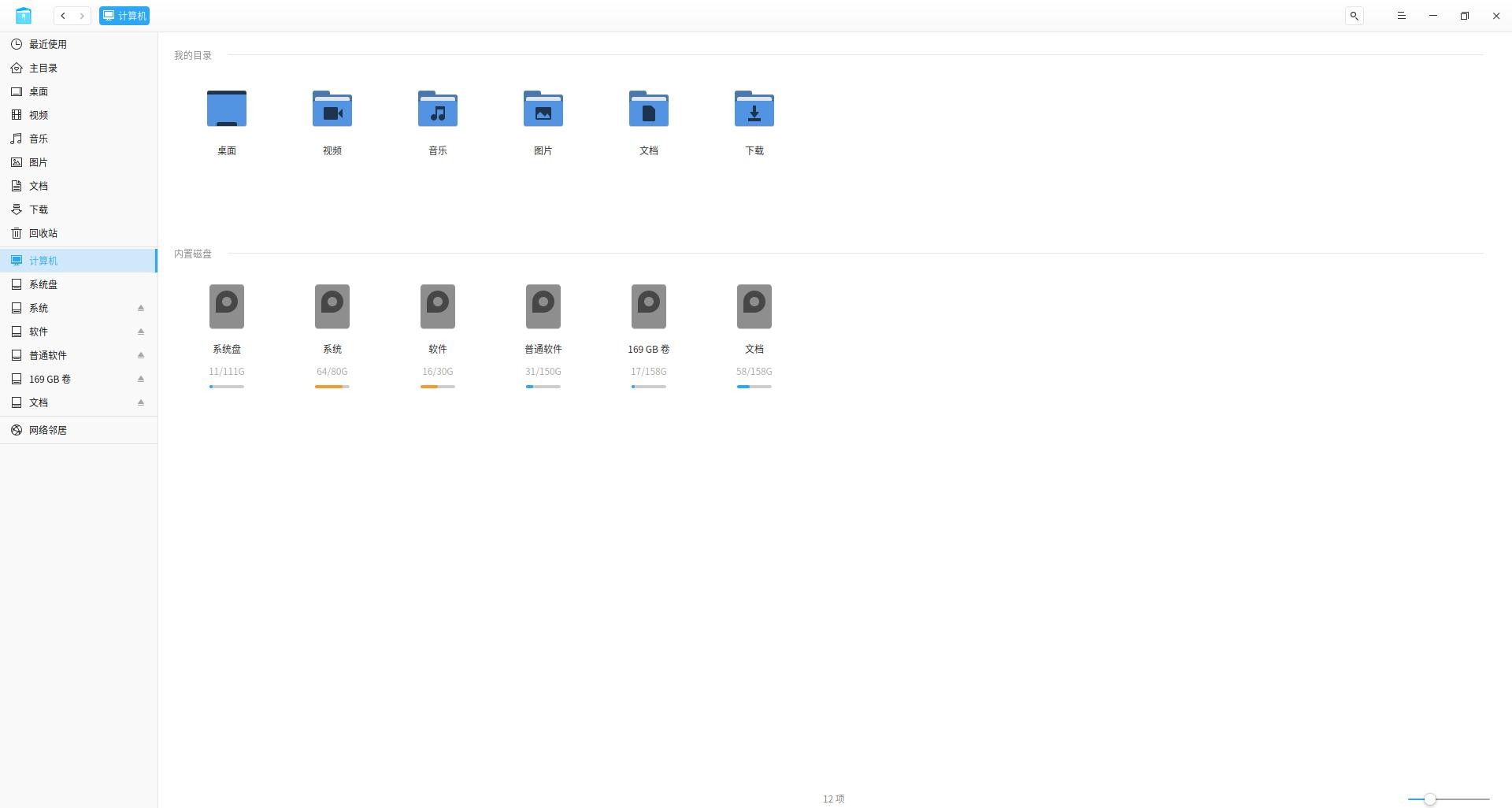Select the 169 GB 卷 disk icon
The height and width of the screenshot is (808, 1512).
coord(648,306)
